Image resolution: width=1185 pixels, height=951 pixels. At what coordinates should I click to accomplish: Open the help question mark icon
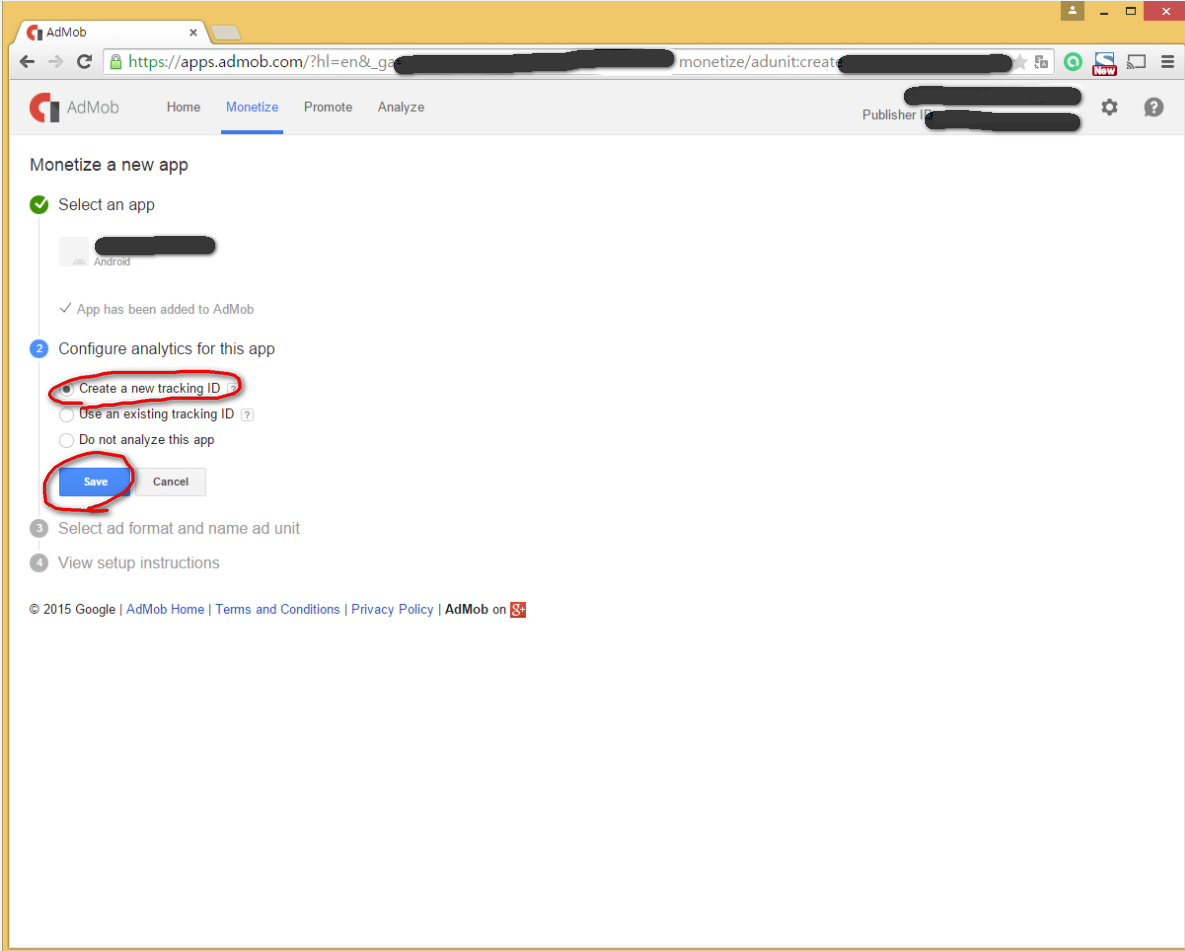coord(1153,107)
